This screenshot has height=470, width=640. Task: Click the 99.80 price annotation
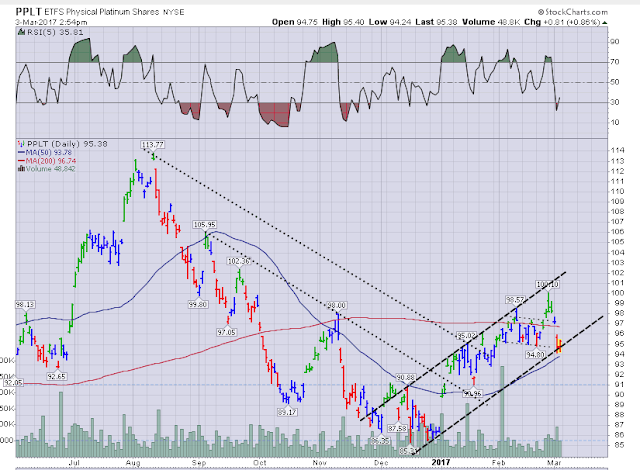click(x=198, y=304)
